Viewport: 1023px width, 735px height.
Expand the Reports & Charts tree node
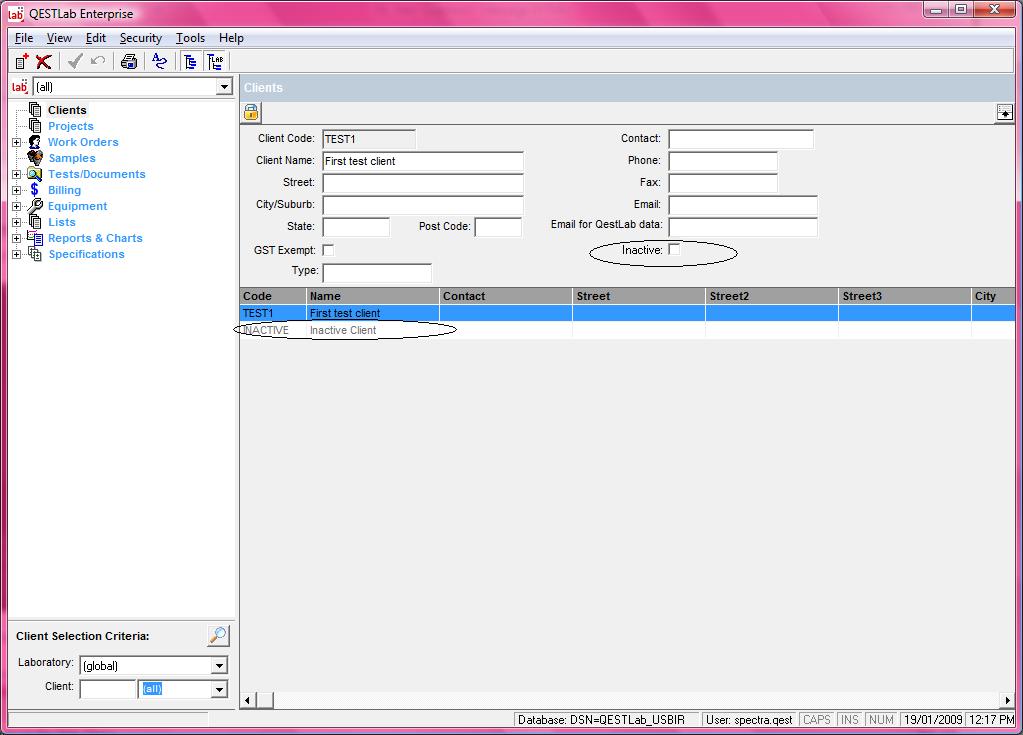pos(16,238)
